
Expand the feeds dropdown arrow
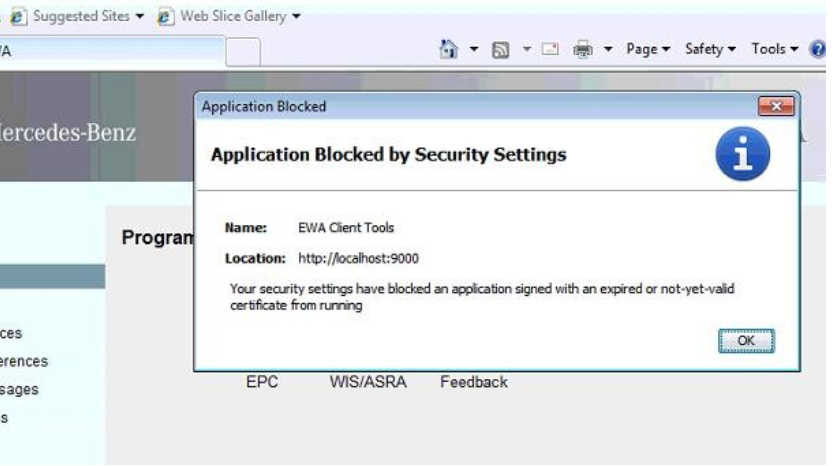click(x=527, y=49)
